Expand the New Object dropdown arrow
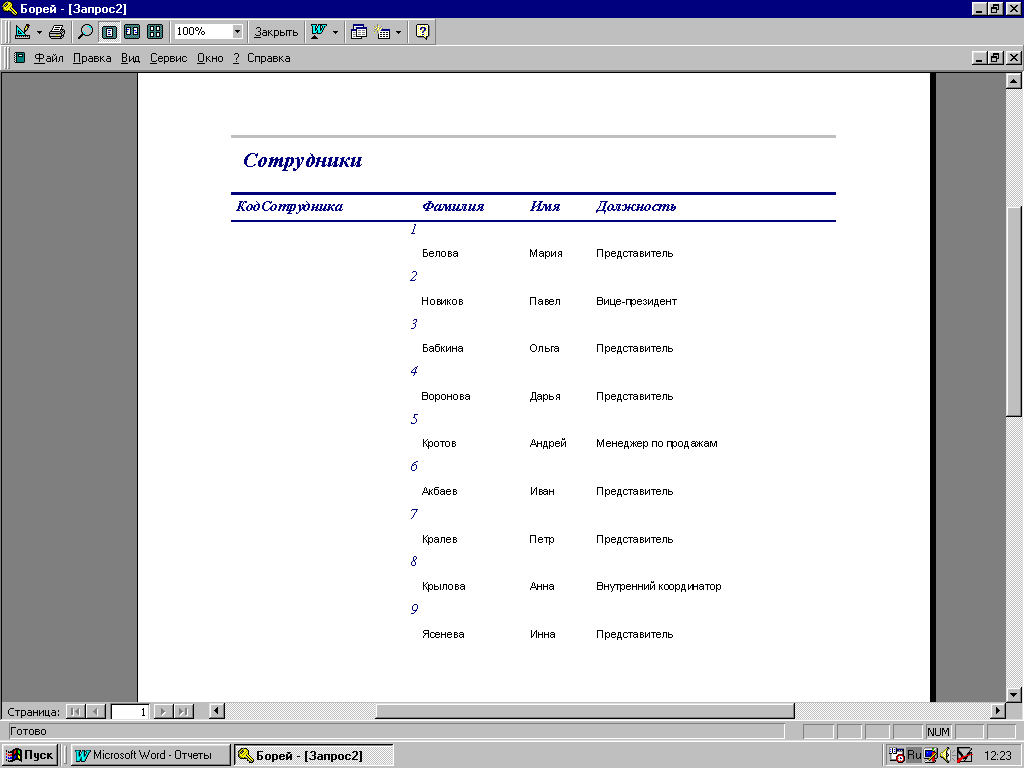Image resolution: width=1024 pixels, height=768 pixels. [398, 32]
